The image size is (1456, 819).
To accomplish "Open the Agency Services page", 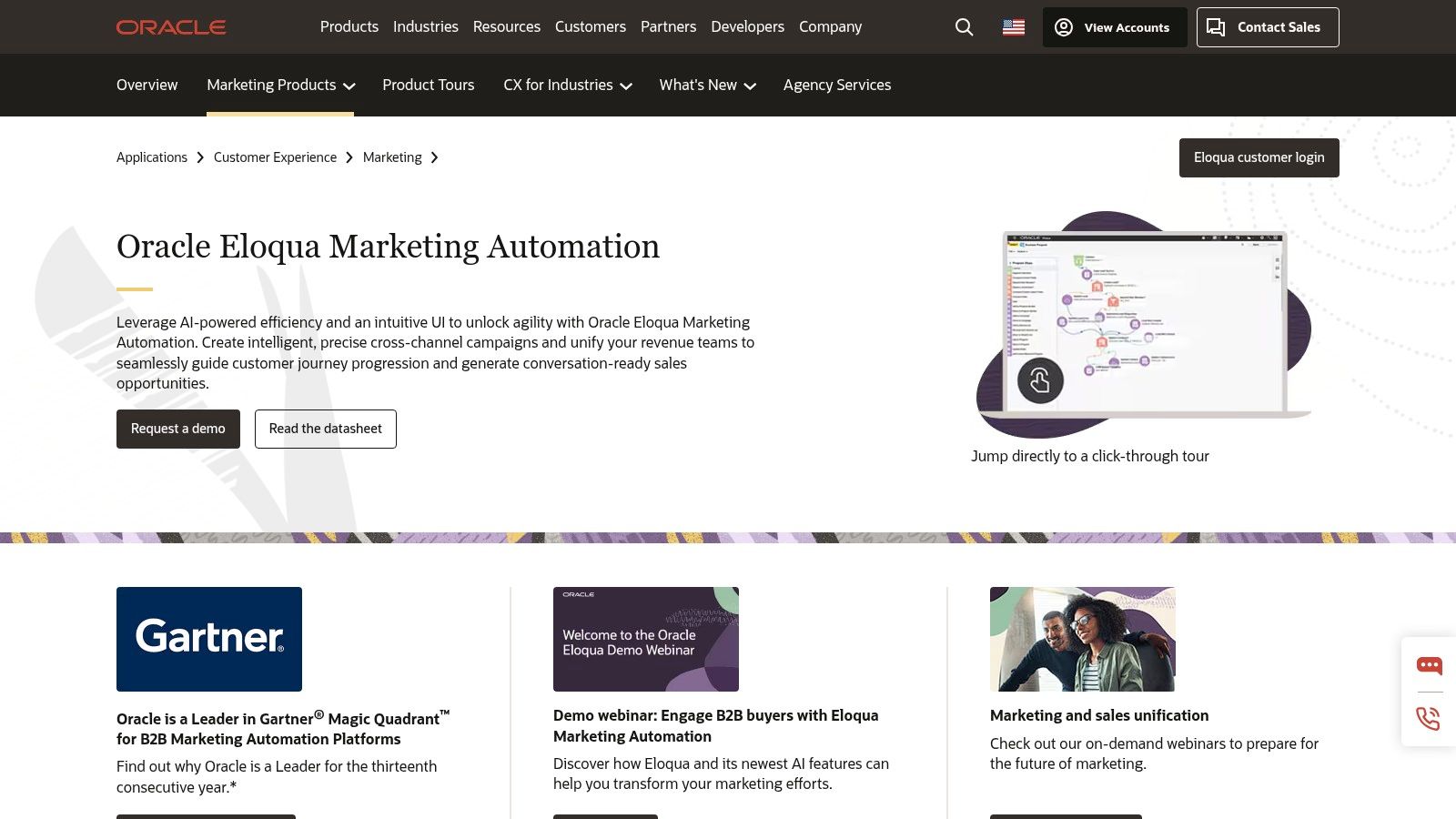I will (836, 85).
